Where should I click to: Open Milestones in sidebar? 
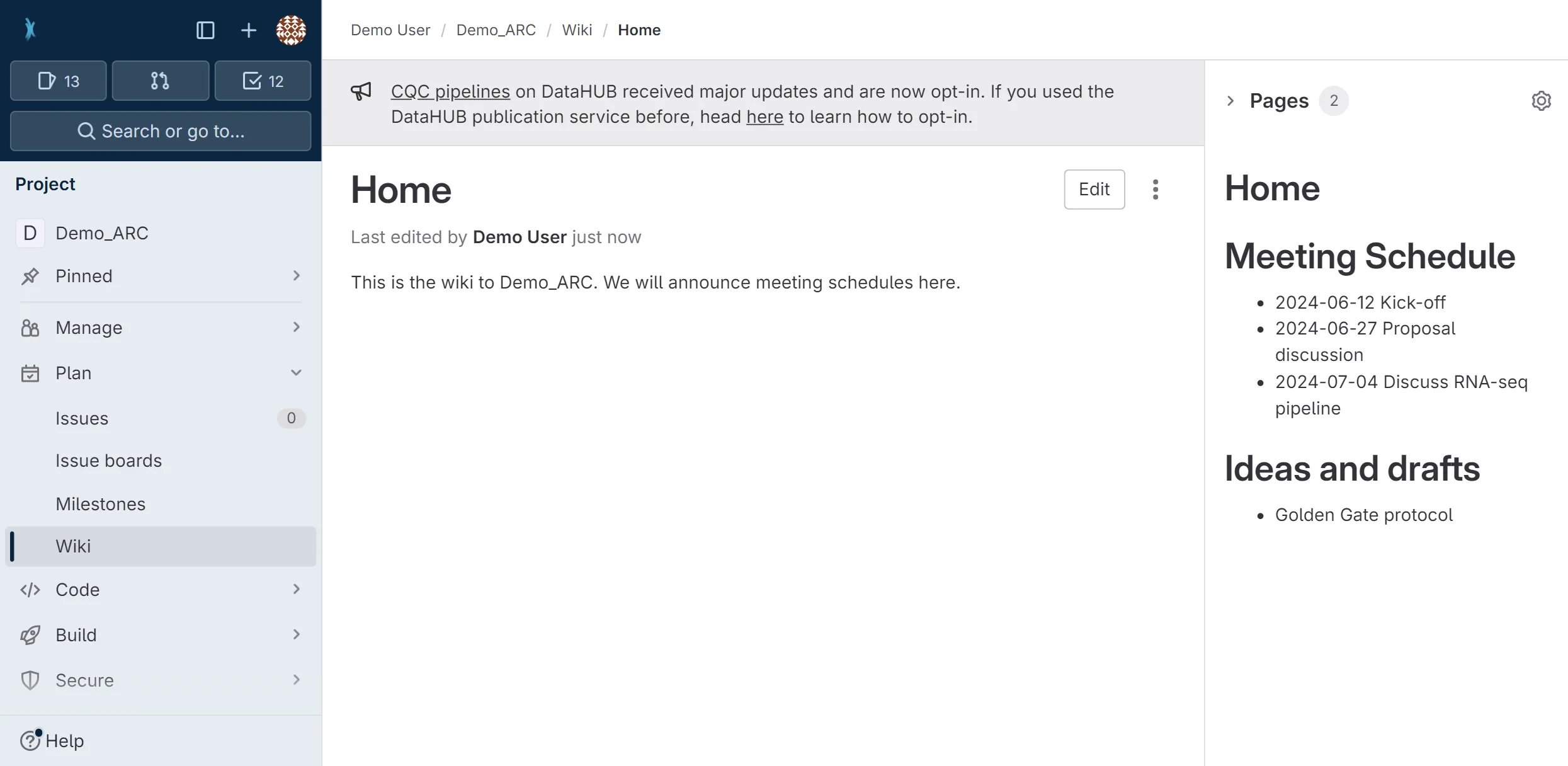100,504
